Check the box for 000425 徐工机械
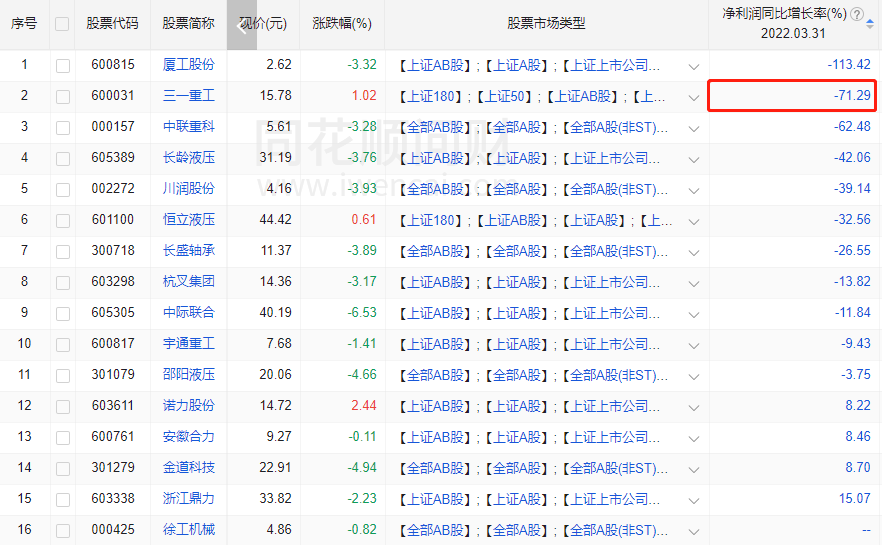The image size is (882, 545). [63, 530]
